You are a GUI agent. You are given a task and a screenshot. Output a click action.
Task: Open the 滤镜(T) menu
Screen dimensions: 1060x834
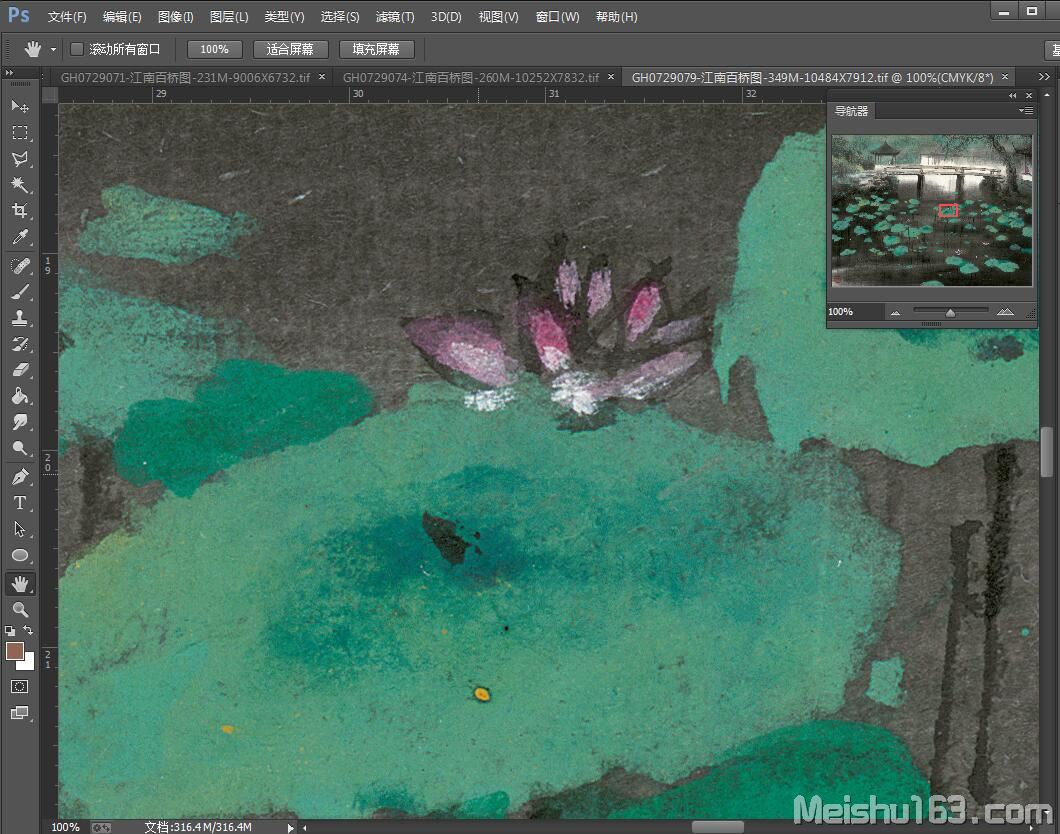click(395, 17)
